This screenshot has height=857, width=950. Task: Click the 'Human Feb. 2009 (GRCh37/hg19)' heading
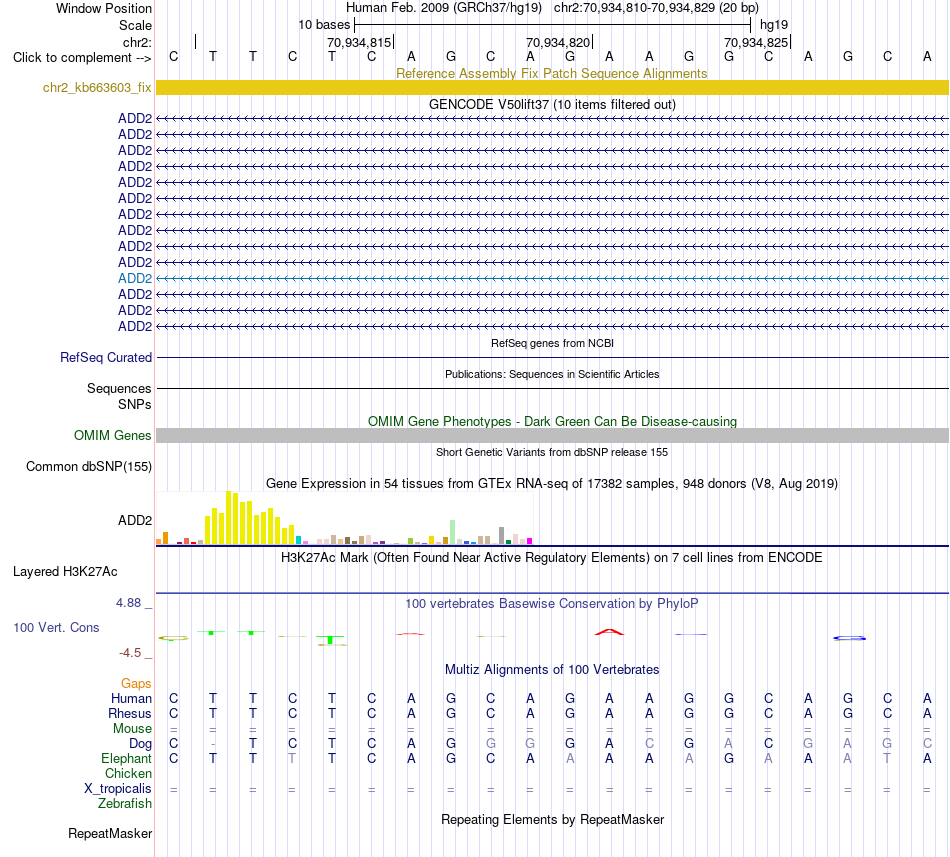pos(443,8)
